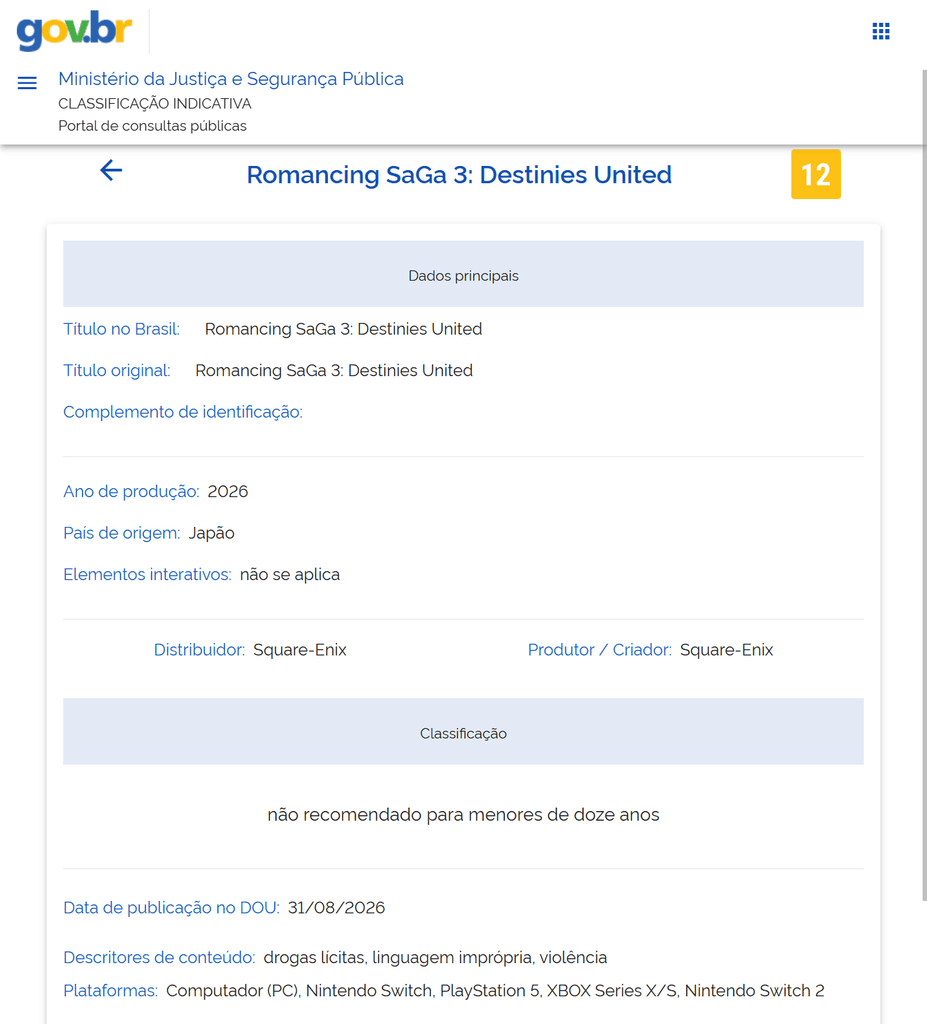Click the Ano de produção label
Image resolution: width=927 pixels, height=1024 pixels.
(131, 492)
